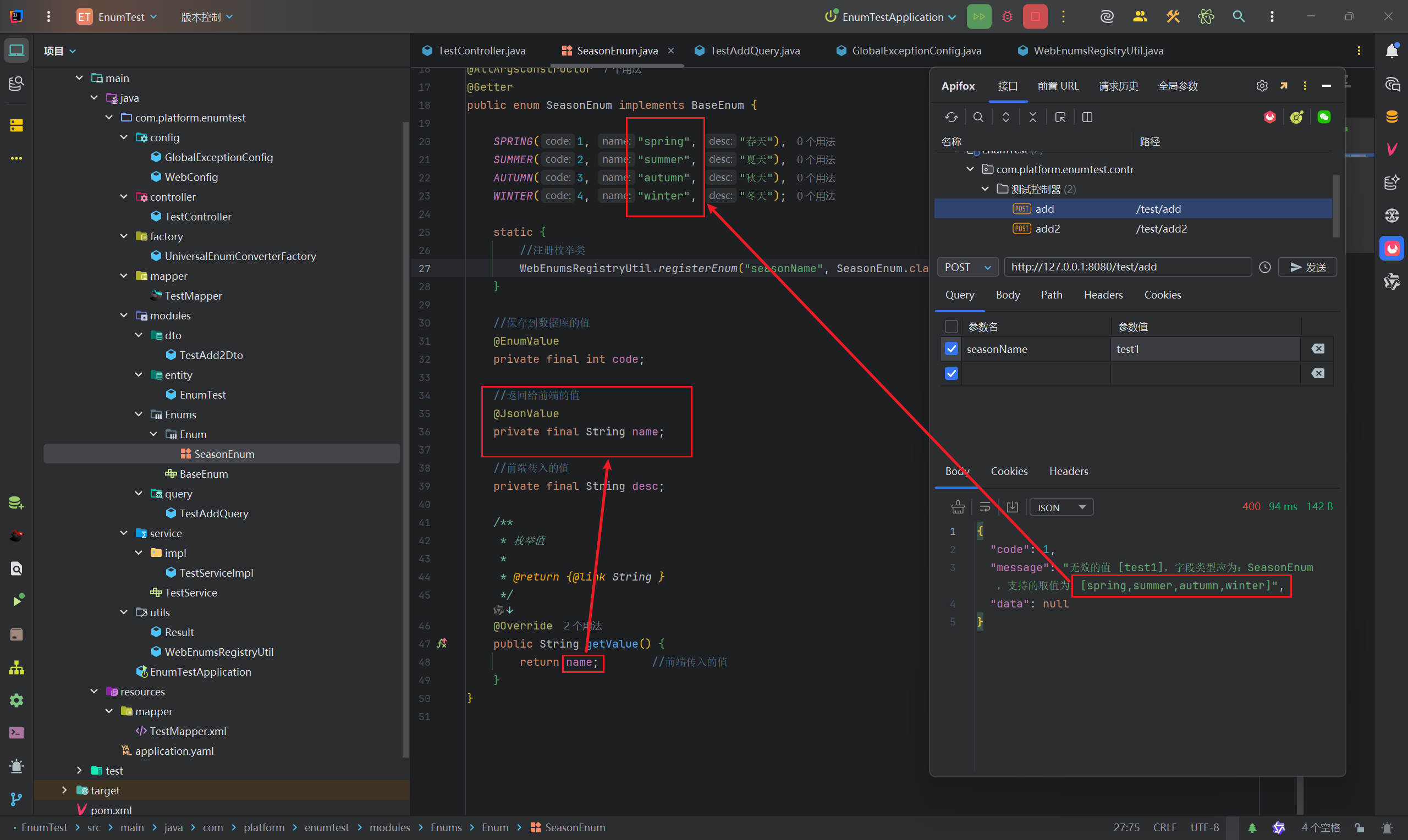Toggle the empty second parameter row checkbox
1408x840 pixels.
(x=952, y=374)
